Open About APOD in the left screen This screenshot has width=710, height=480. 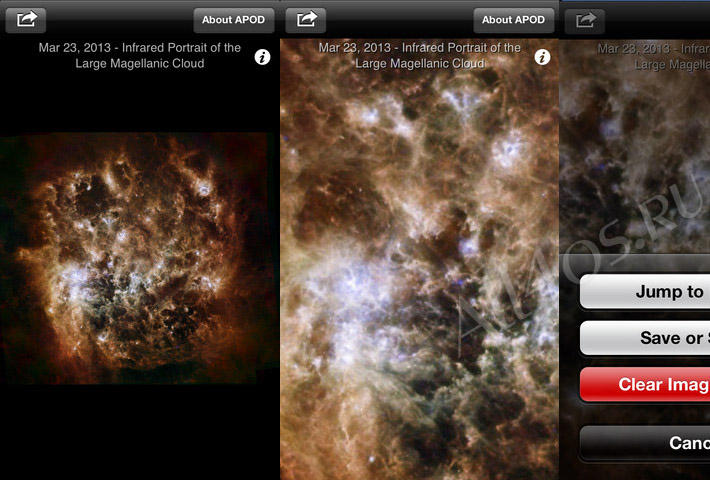coord(234,20)
